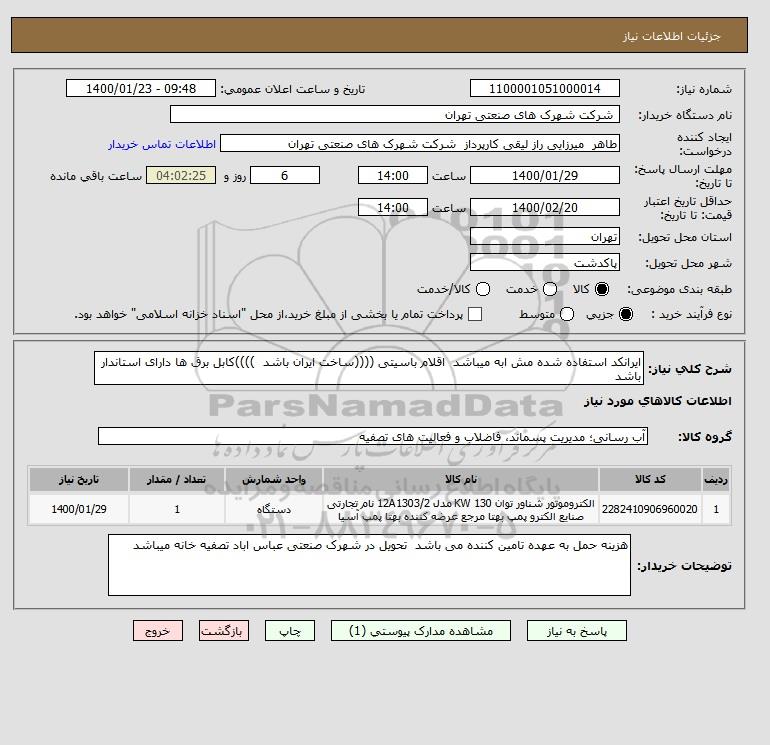Click the remaining time 04:02:25 field

181,175
